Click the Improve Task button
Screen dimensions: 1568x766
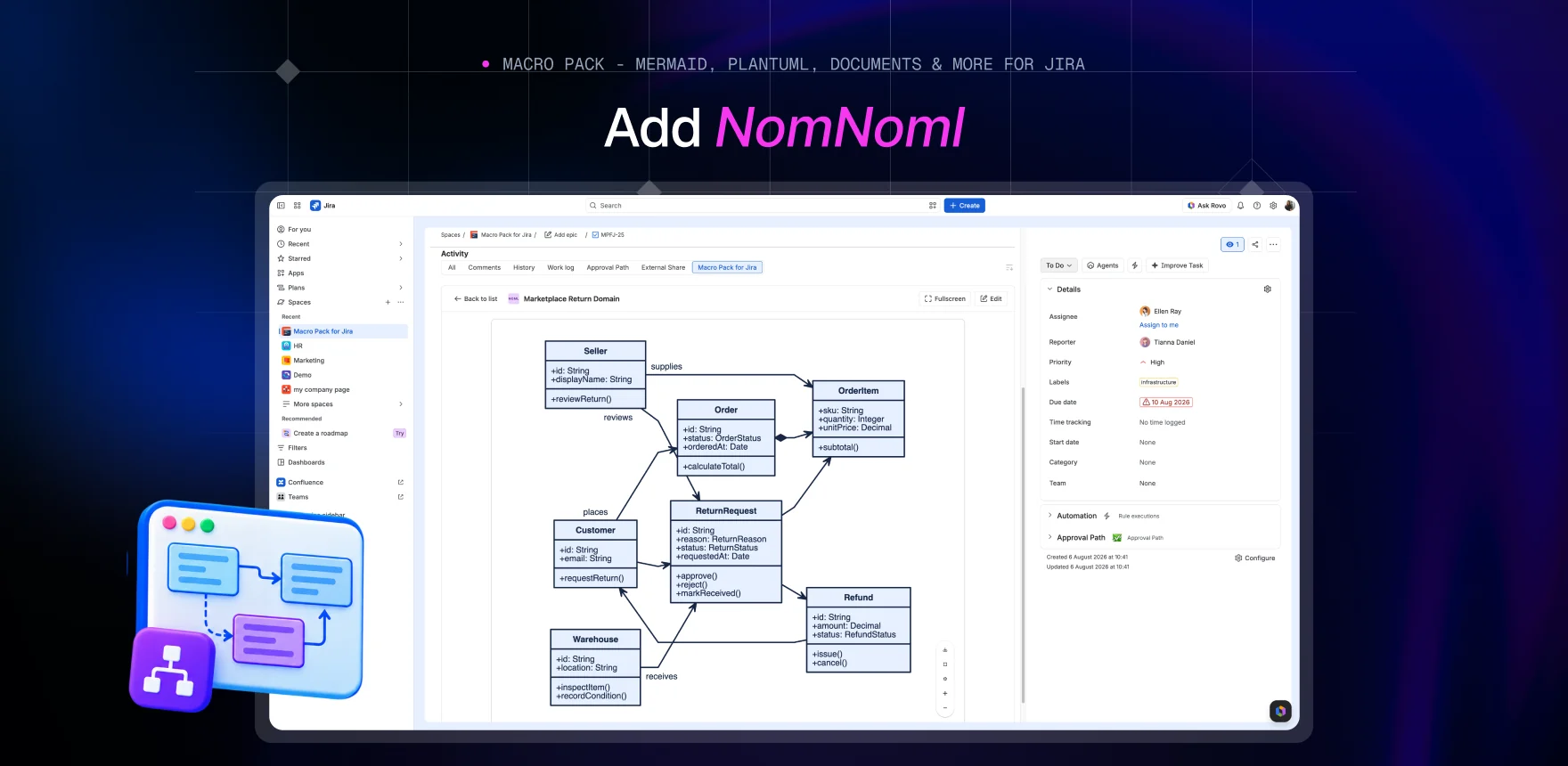(x=1177, y=265)
